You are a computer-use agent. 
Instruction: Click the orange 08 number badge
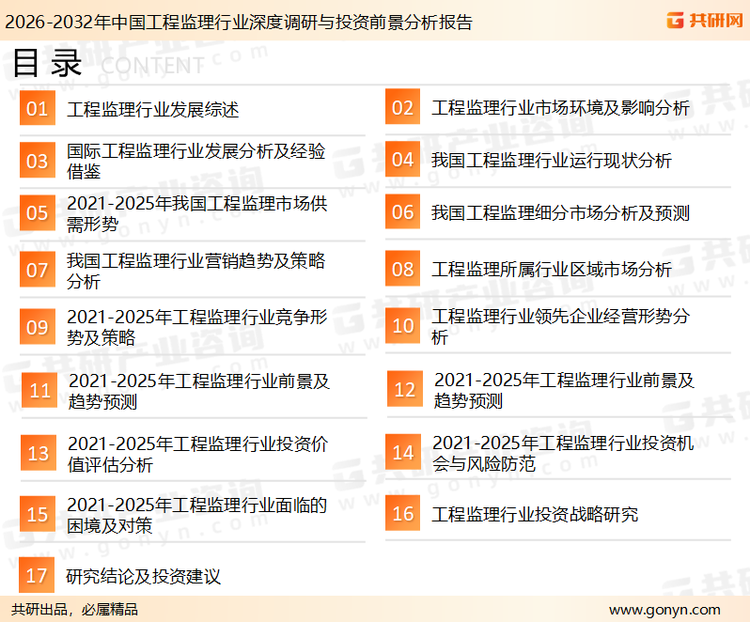pyautogui.click(x=403, y=268)
